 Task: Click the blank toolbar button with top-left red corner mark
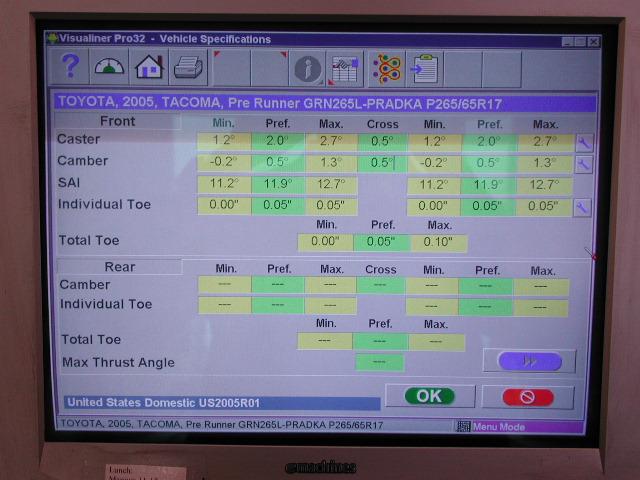click(231, 68)
